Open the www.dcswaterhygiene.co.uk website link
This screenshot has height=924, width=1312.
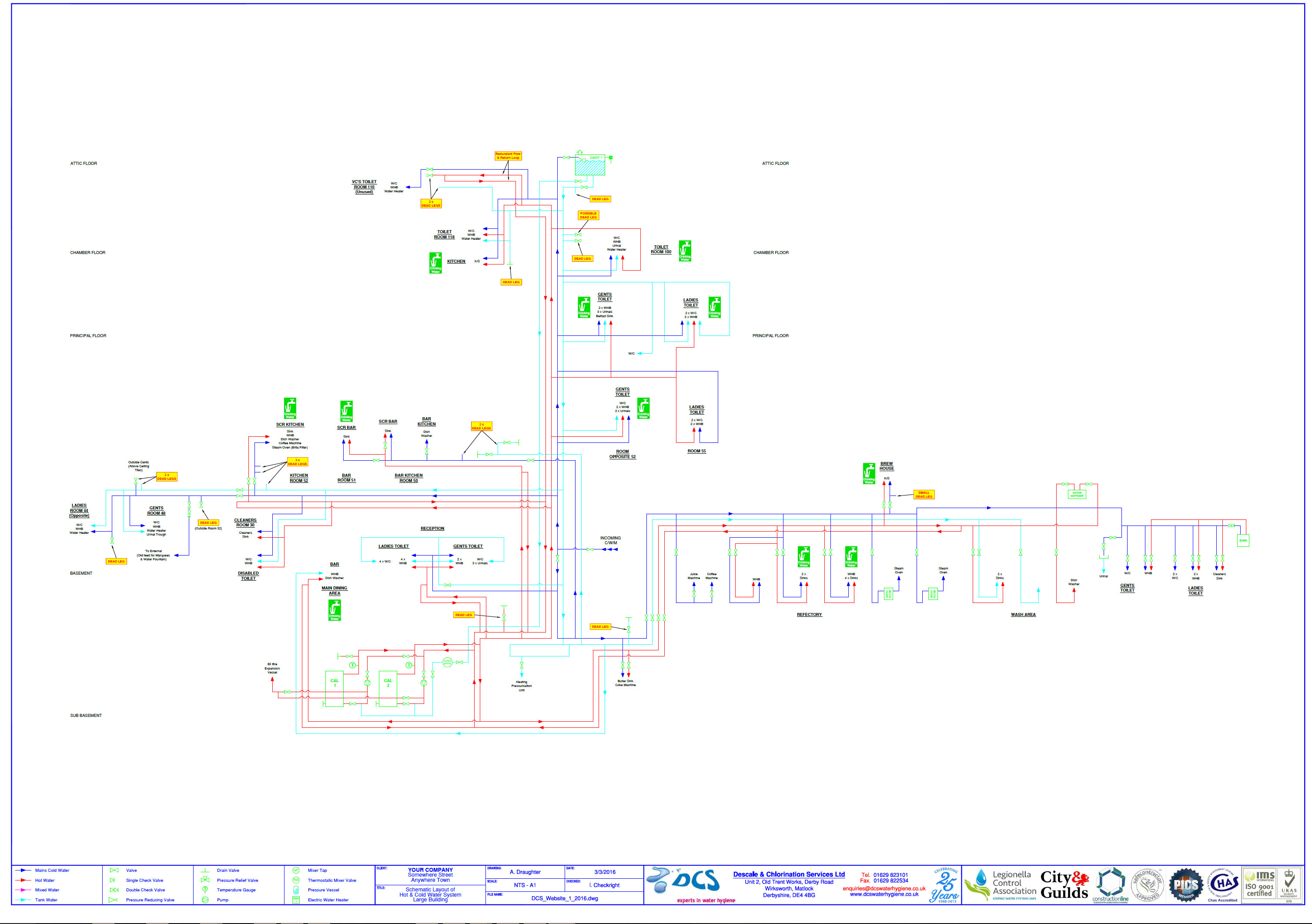point(884,894)
